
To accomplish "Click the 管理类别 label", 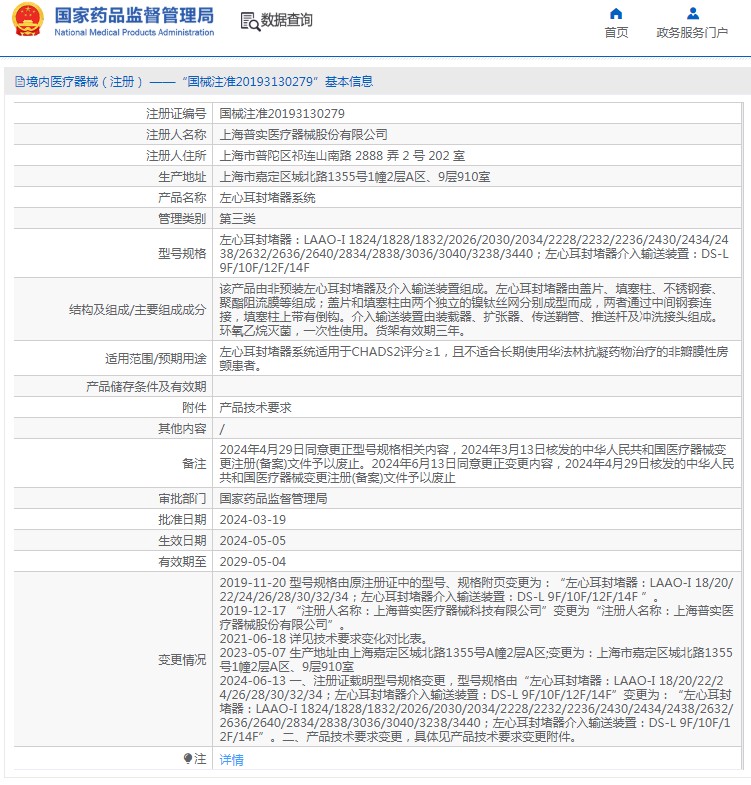I will [182, 219].
